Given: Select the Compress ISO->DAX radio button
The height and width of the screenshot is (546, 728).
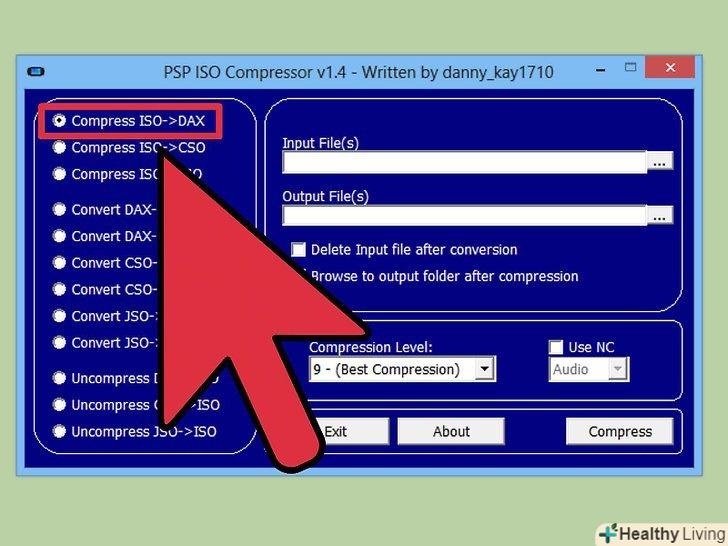Looking at the screenshot, I should [x=59, y=121].
